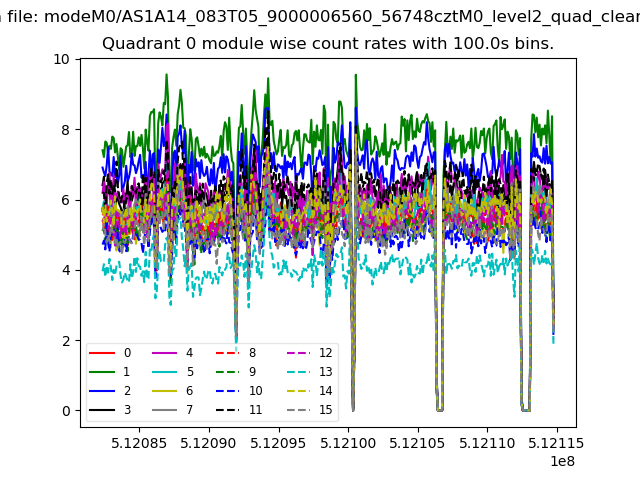Pick the black solid legend line for module 3
Image resolution: width=640 pixels, height=480 pixels.
(102, 410)
